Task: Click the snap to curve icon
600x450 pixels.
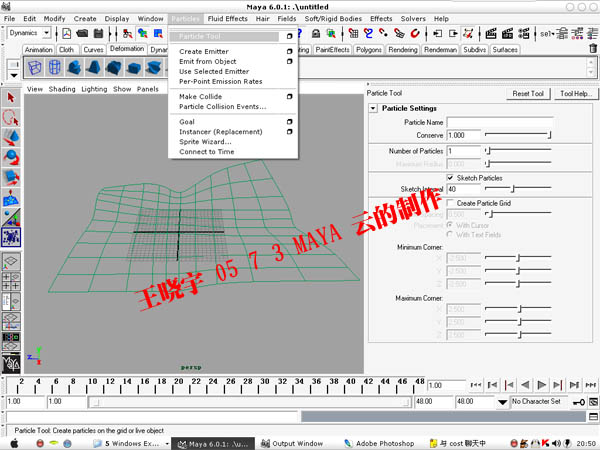Action: coord(368,34)
